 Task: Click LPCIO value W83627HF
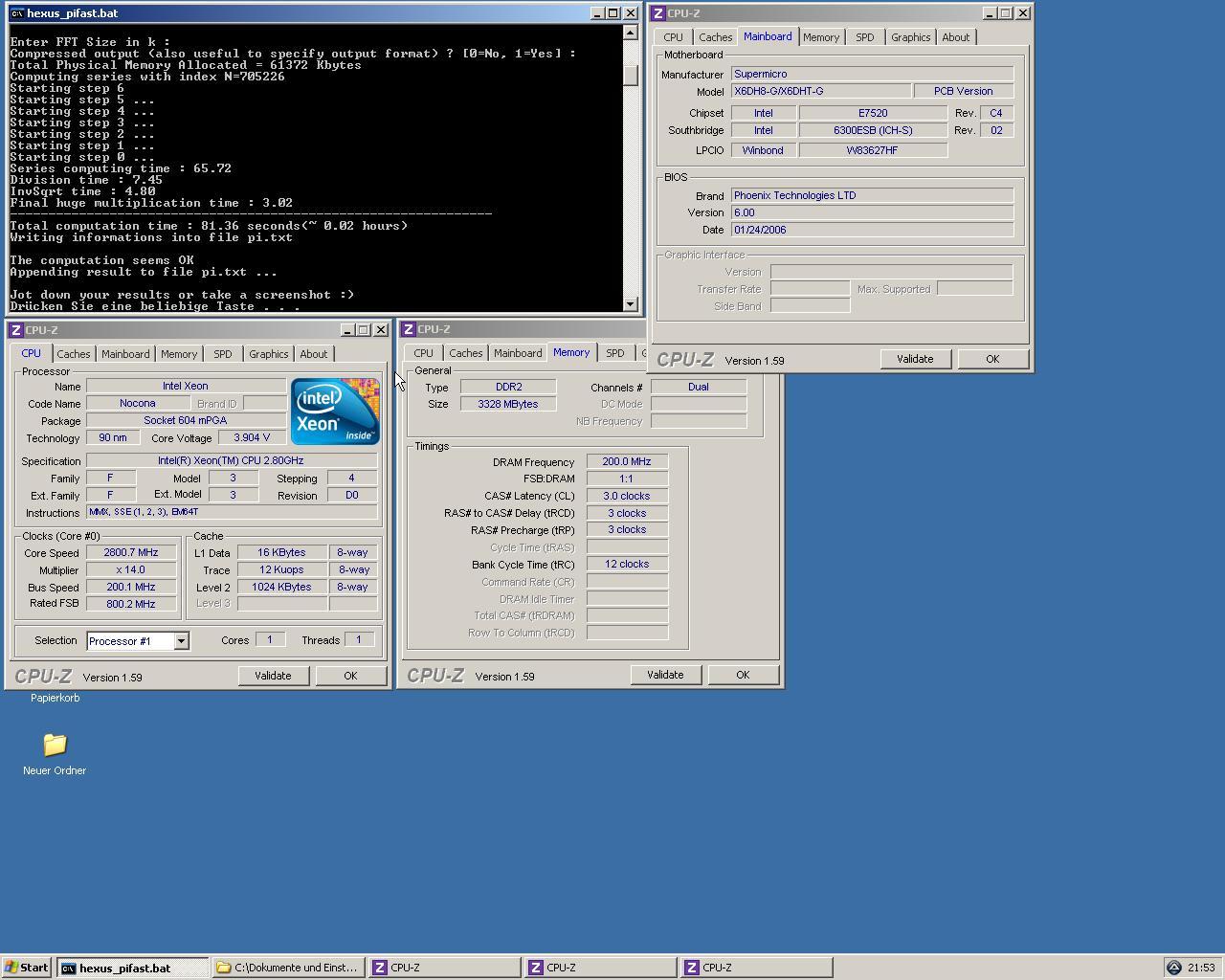[873, 150]
